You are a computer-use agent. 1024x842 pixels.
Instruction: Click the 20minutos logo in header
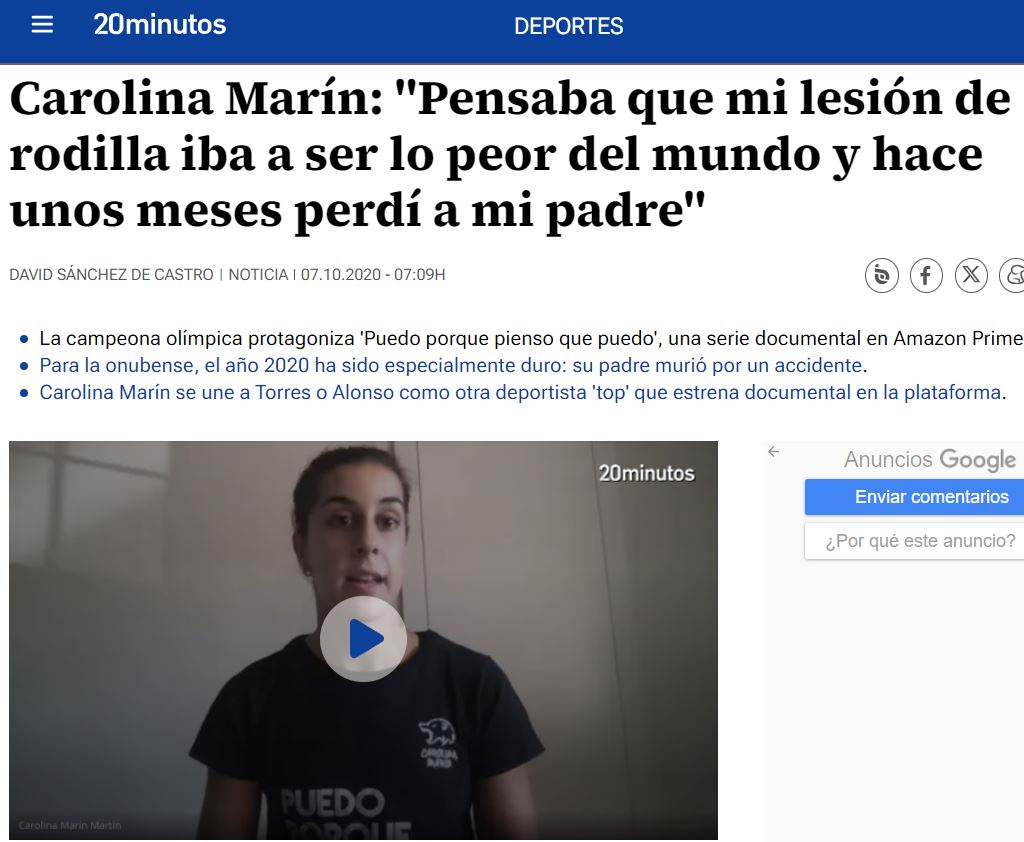point(160,25)
